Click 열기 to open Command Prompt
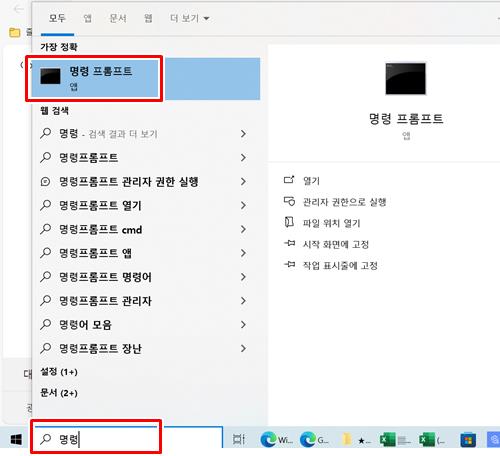Viewport: 500px width, 456px height. click(x=311, y=181)
